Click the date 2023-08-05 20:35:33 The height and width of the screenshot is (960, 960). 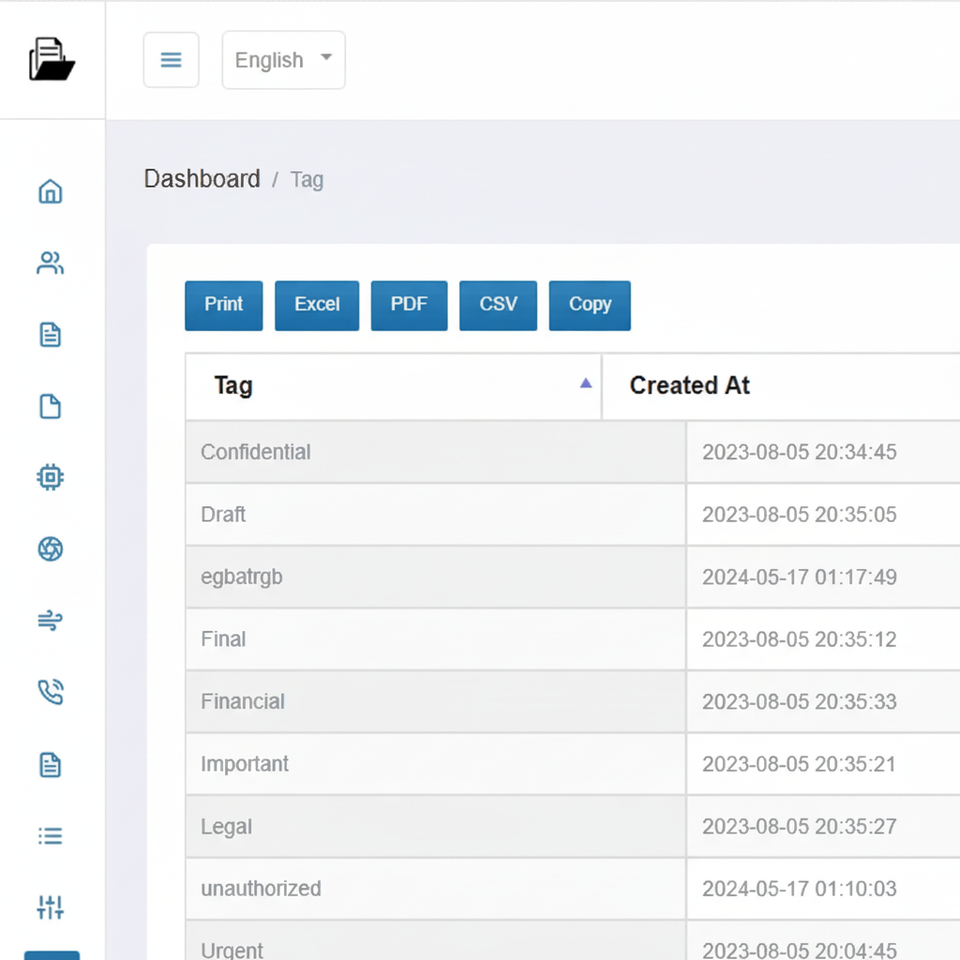pos(799,702)
